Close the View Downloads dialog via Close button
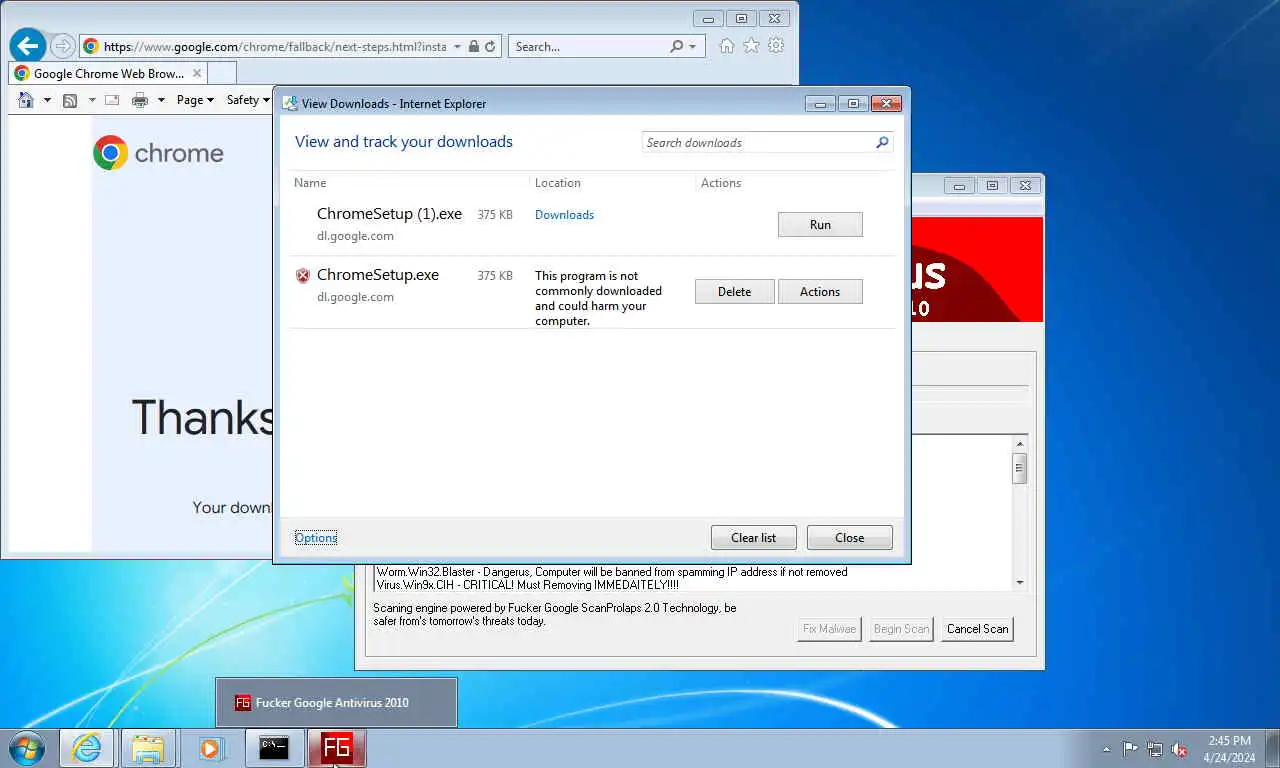Image resolution: width=1280 pixels, height=768 pixels. tap(850, 538)
